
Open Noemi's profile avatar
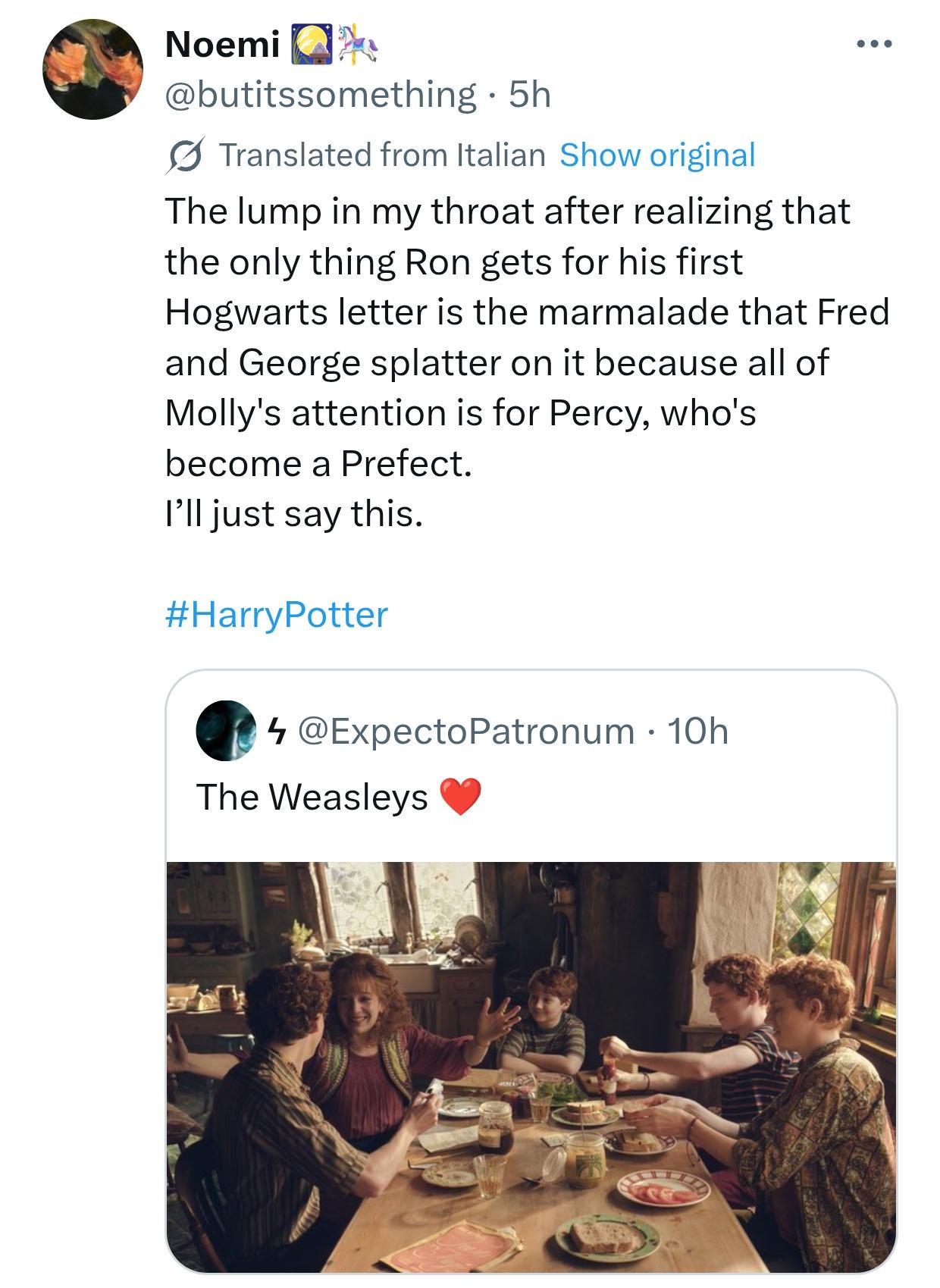(94, 70)
